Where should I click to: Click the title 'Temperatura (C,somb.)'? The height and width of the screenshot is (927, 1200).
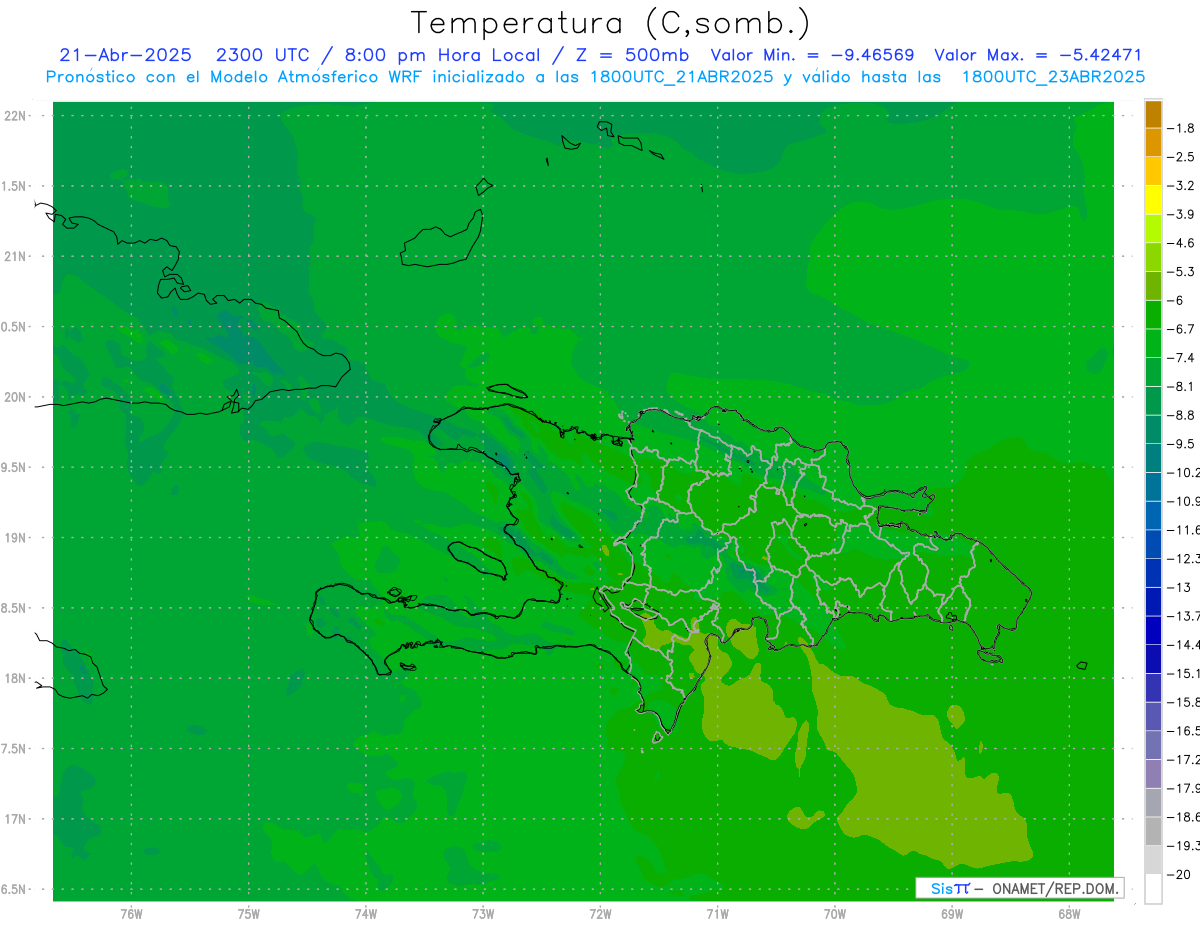[611, 23]
